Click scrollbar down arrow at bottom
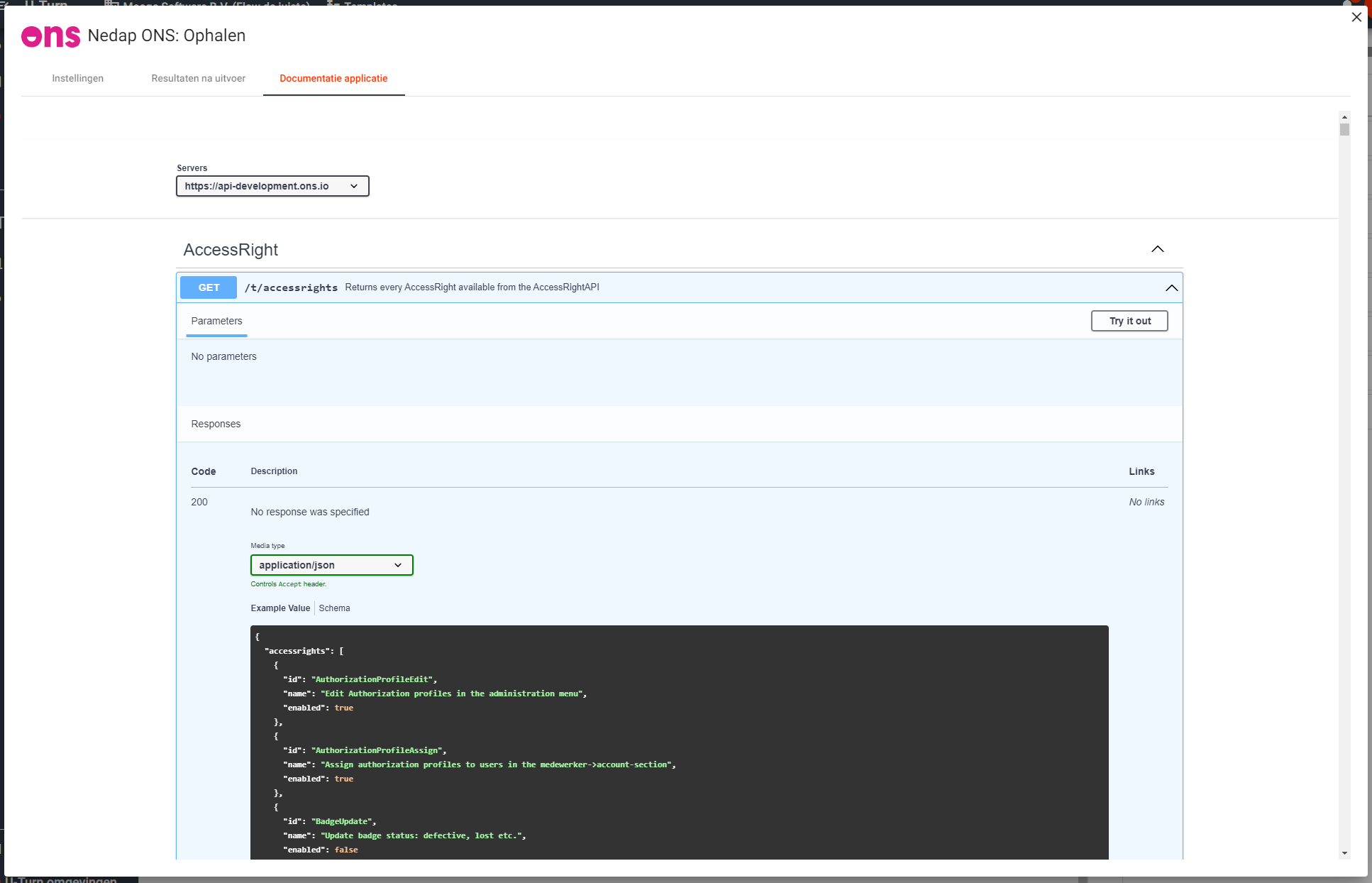Image resolution: width=1372 pixels, height=883 pixels. pyautogui.click(x=1344, y=853)
